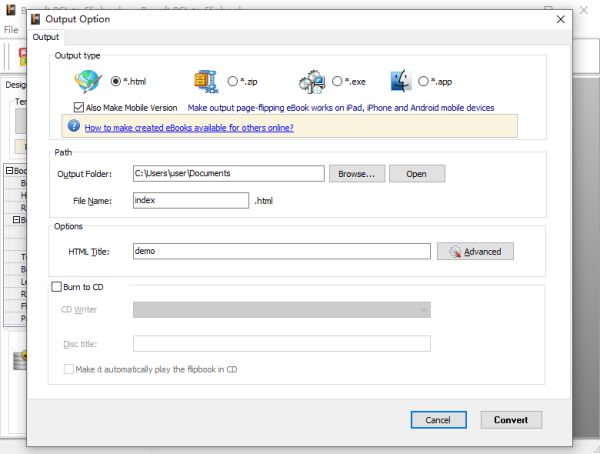Enable the Burn to CD checkbox
Image resolution: width=600 pixels, height=454 pixels.
pos(57,287)
